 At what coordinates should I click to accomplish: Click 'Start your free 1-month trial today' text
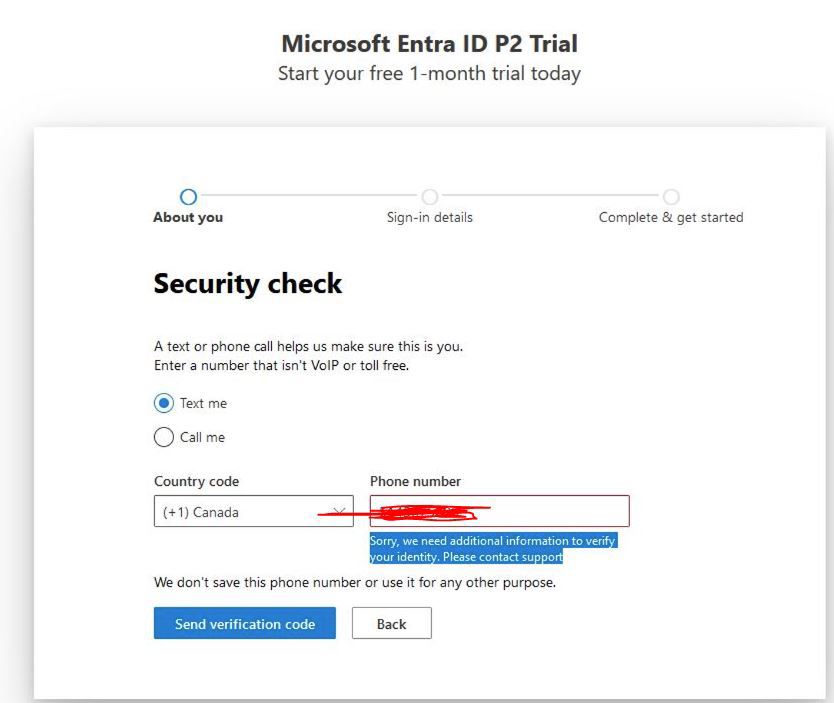point(429,73)
